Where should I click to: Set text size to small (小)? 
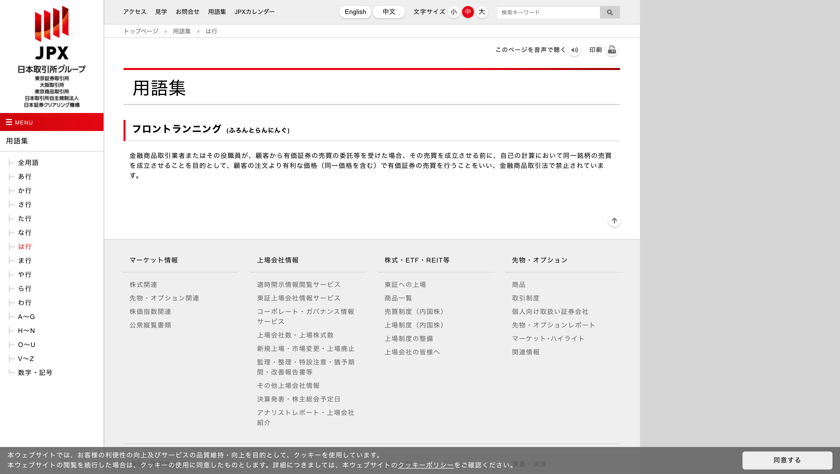[x=454, y=12]
